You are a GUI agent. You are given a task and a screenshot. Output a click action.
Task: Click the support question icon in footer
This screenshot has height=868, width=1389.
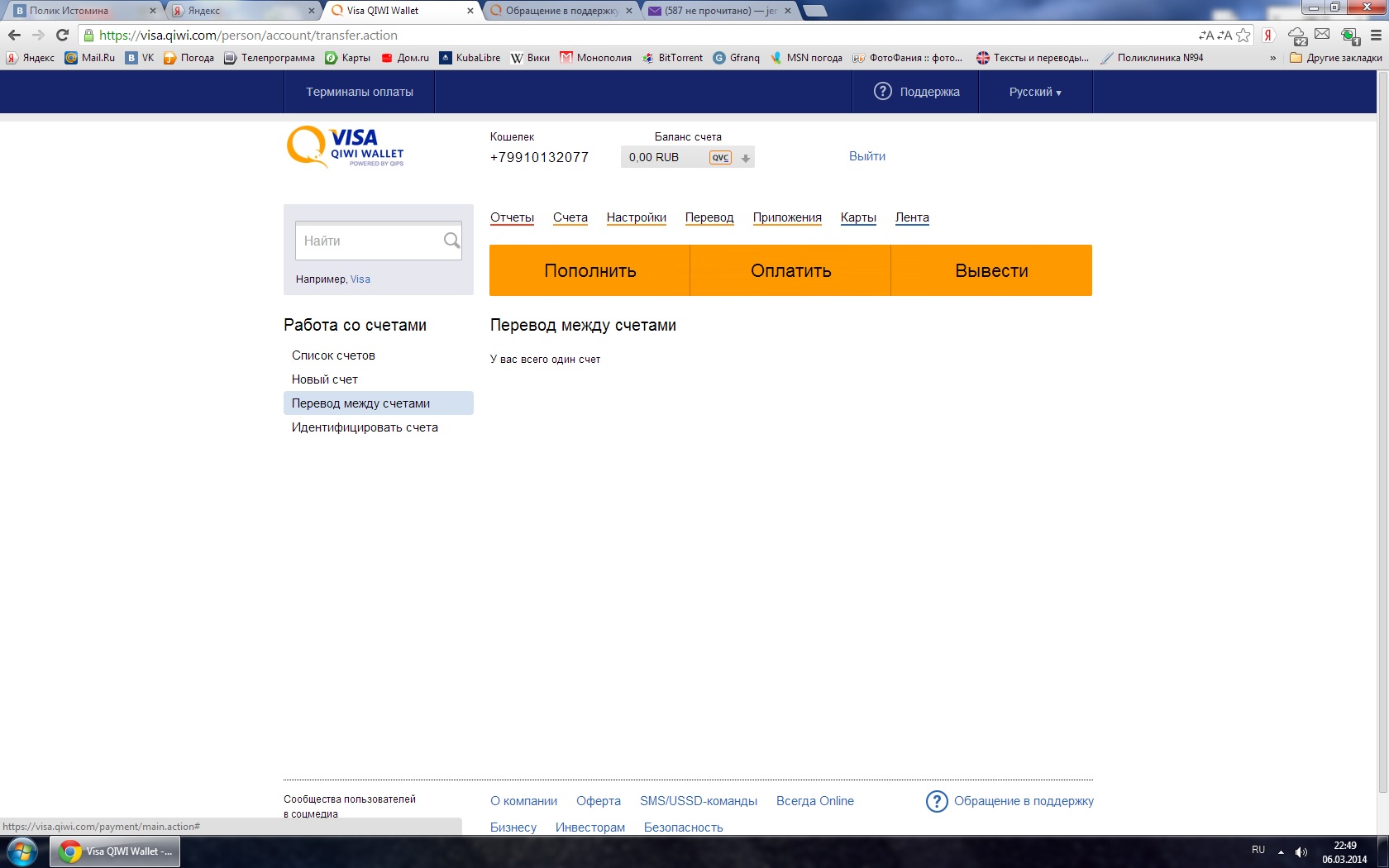tap(937, 801)
